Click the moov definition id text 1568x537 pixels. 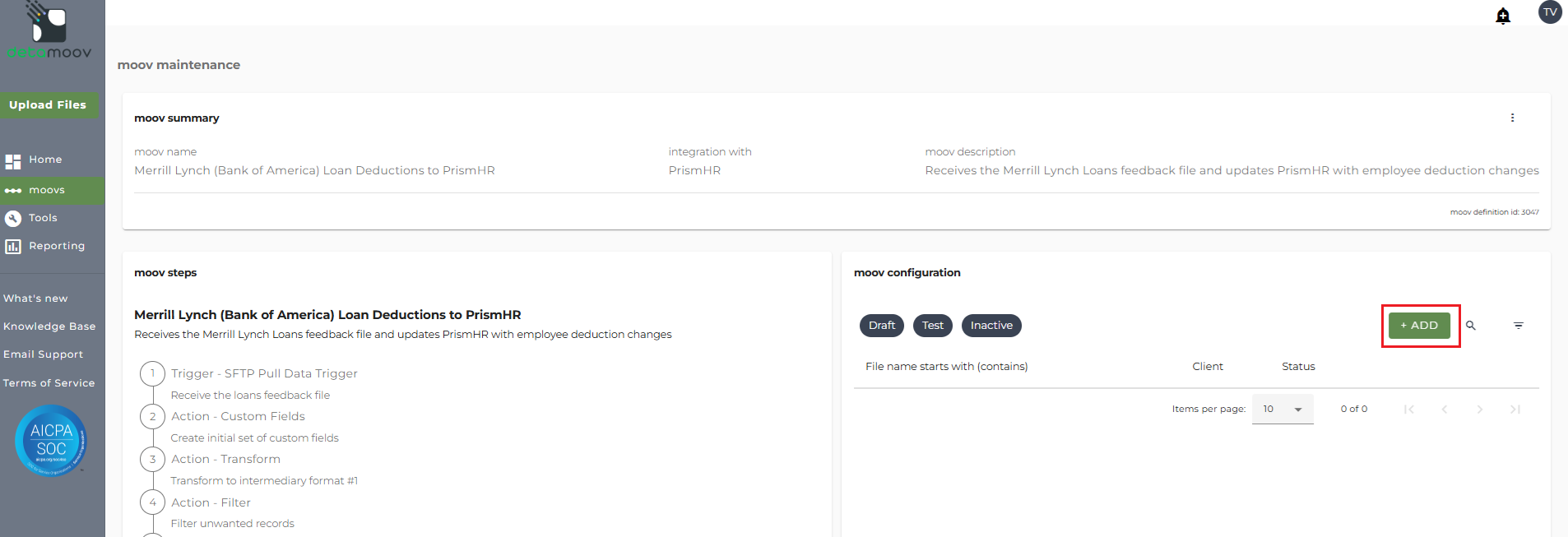1494,212
